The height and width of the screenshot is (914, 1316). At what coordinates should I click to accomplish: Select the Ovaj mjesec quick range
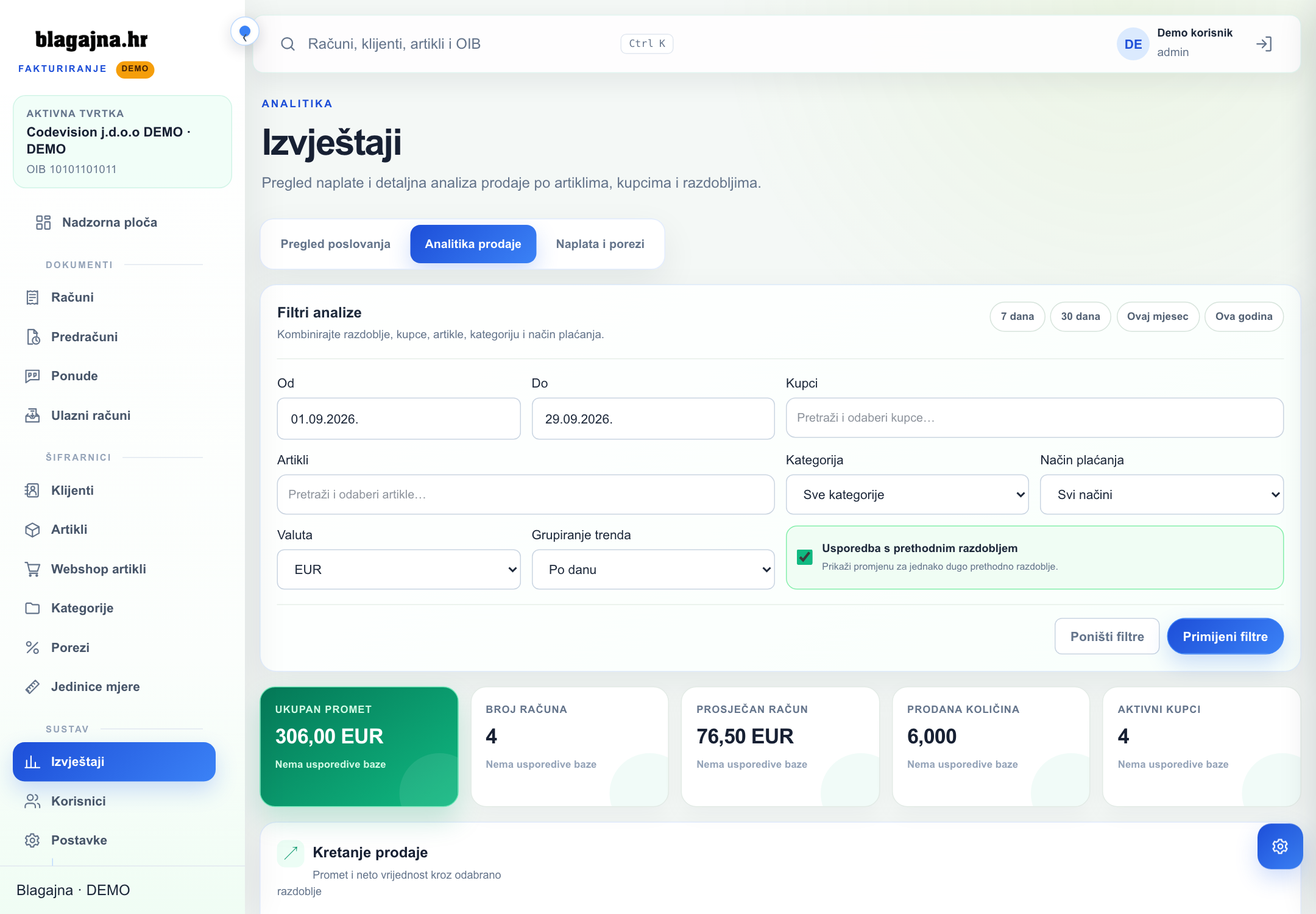1158,317
